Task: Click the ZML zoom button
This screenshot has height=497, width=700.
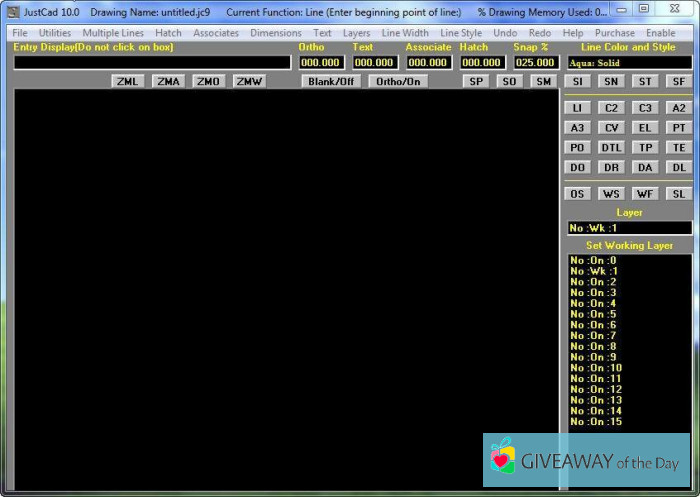Action: pos(127,81)
